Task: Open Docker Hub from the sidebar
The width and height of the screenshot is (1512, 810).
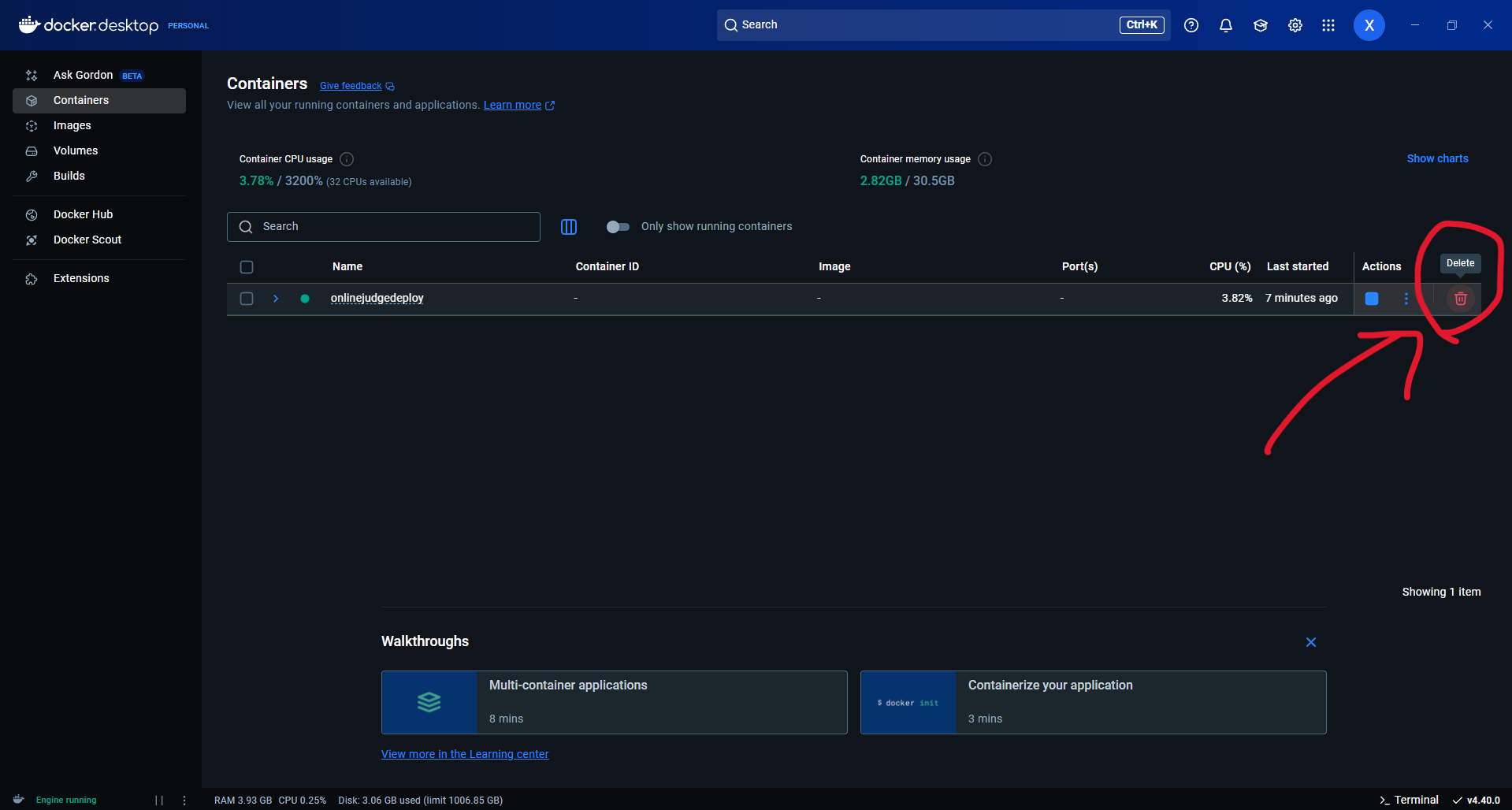Action: (99, 214)
